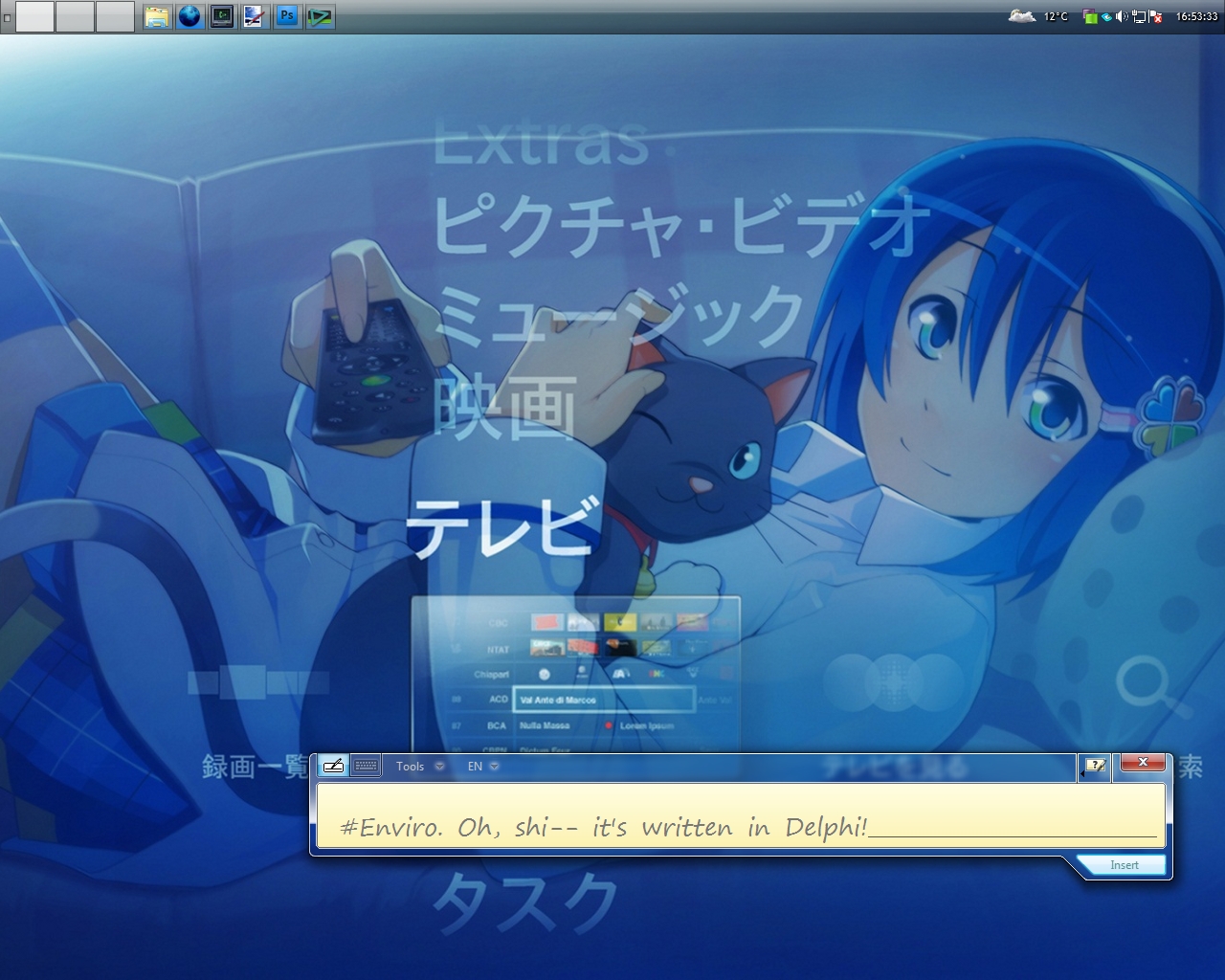The image size is (1225, 980).
Task: Open the input panel help tips icon
Action: click(1095, 766)
